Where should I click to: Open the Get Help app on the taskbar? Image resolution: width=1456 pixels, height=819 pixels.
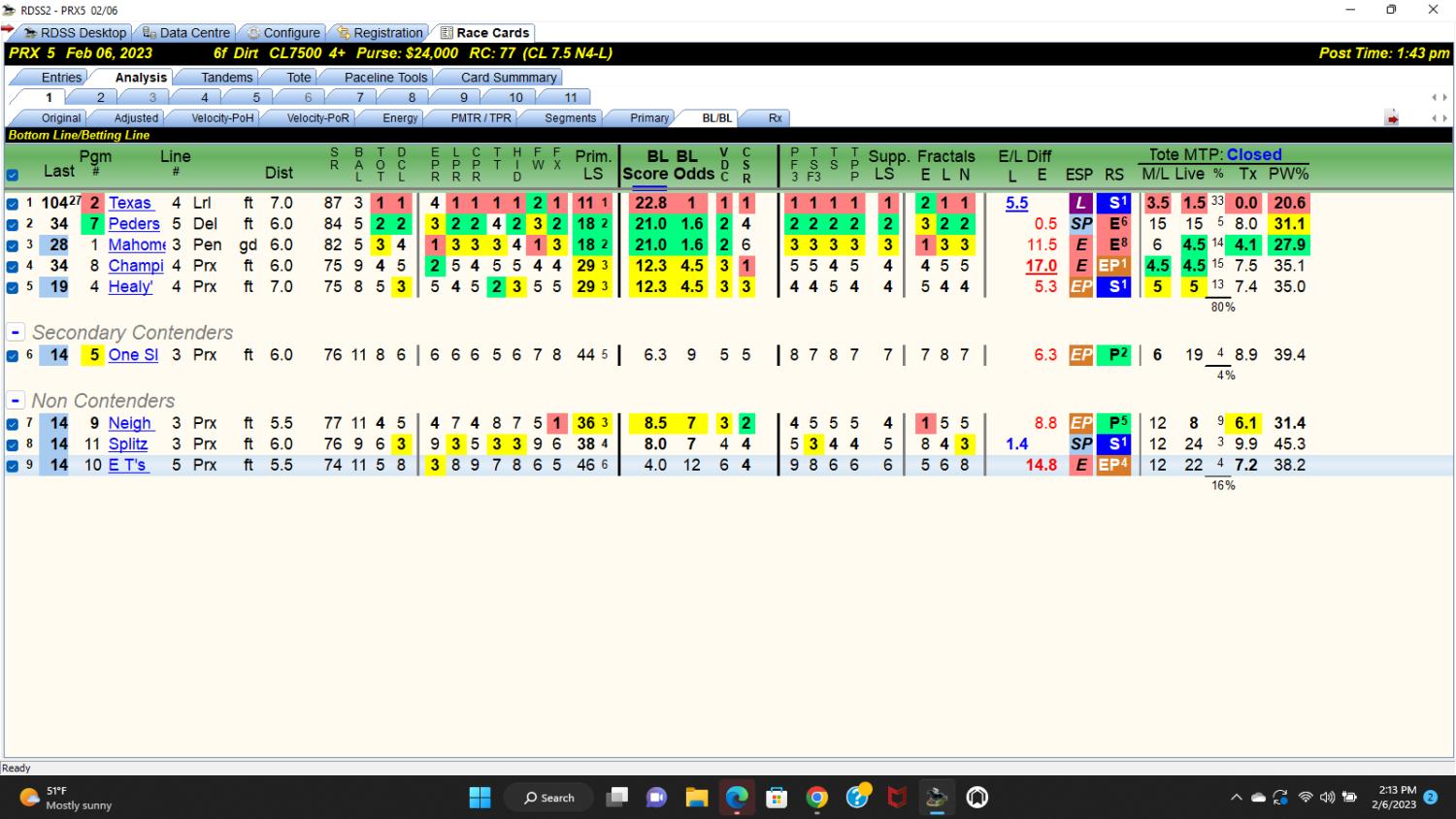pyautogui.click(x=858, y=798)
